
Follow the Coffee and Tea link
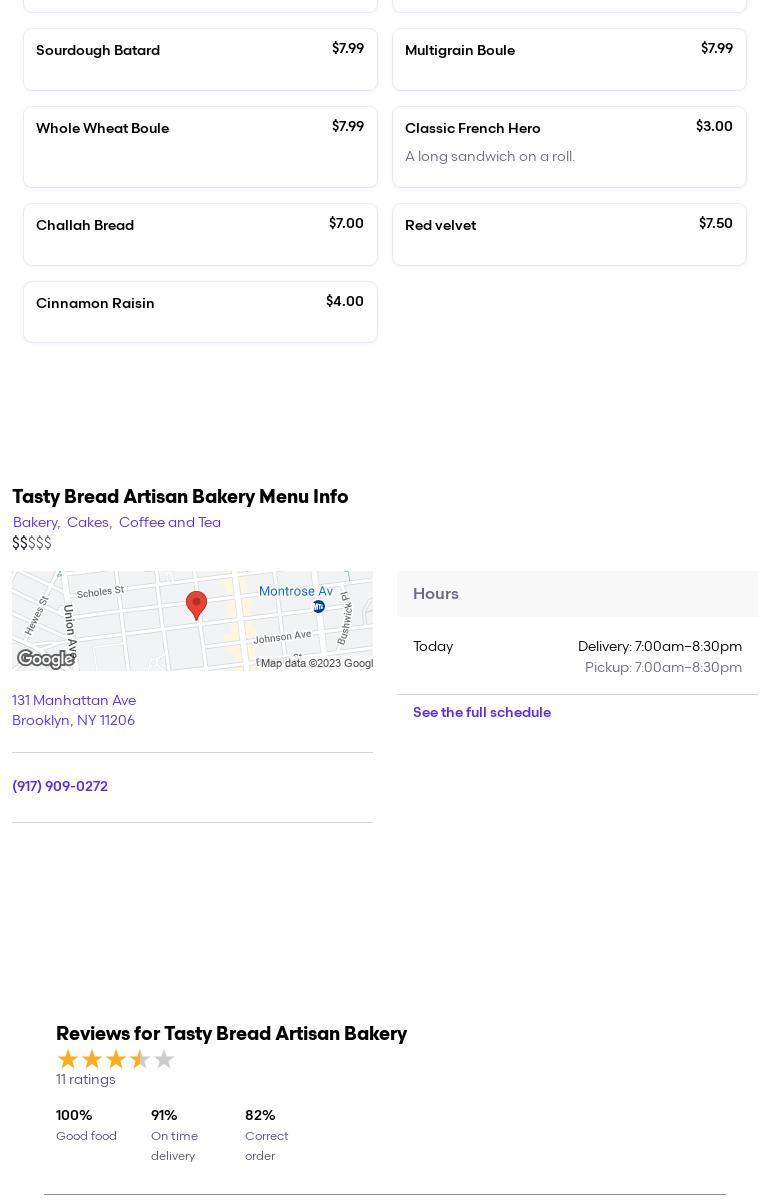tap(170, 522)
